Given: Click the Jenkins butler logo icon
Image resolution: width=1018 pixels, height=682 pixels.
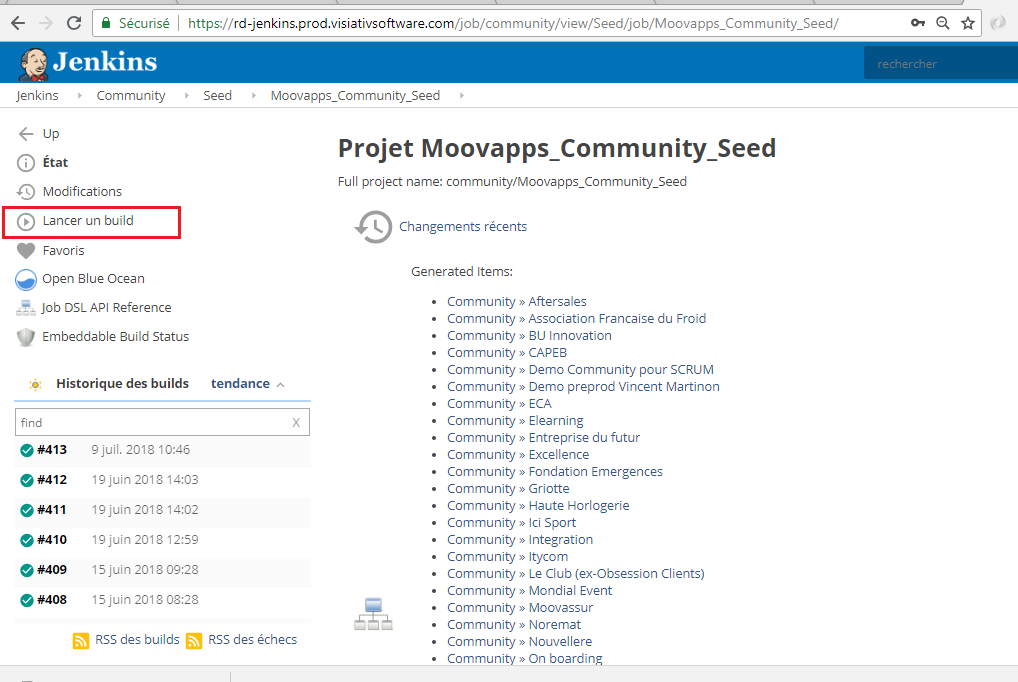Looking at the screenshot, I should [x=33, y=64].
